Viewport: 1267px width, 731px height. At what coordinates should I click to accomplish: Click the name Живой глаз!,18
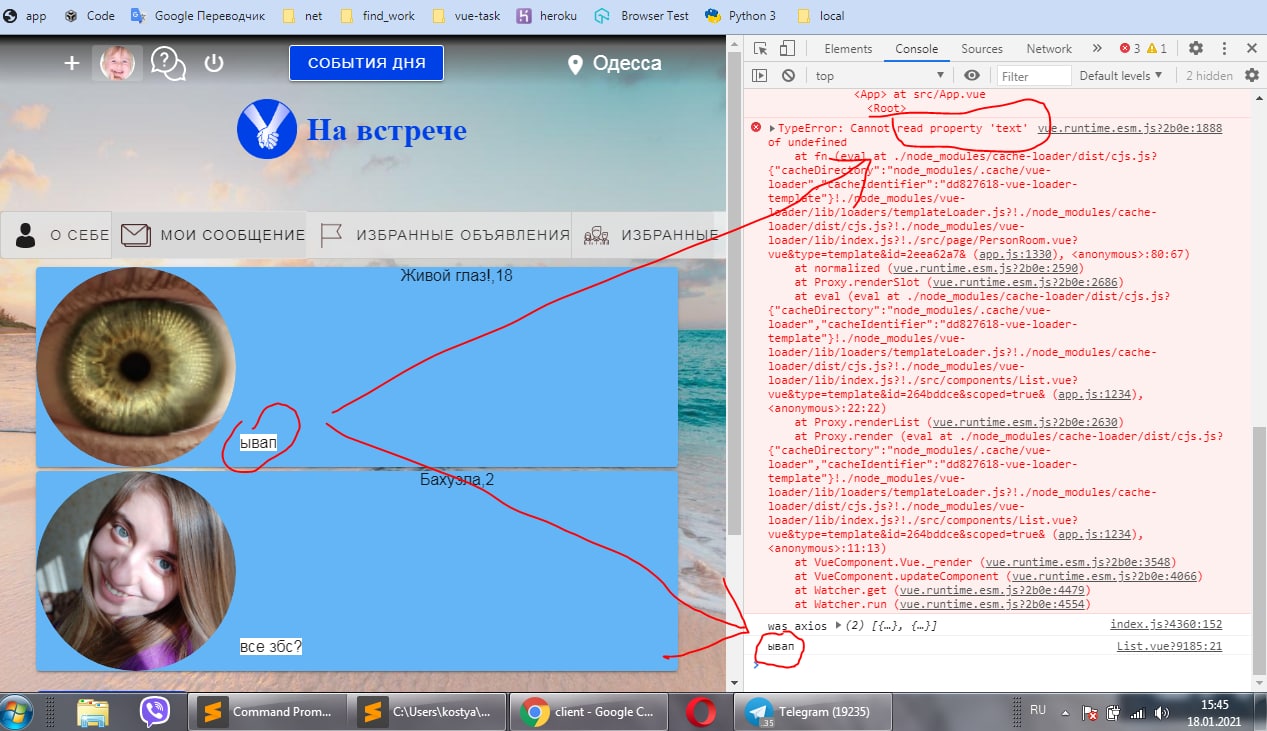pyautogui.click(x=456, y=275)
